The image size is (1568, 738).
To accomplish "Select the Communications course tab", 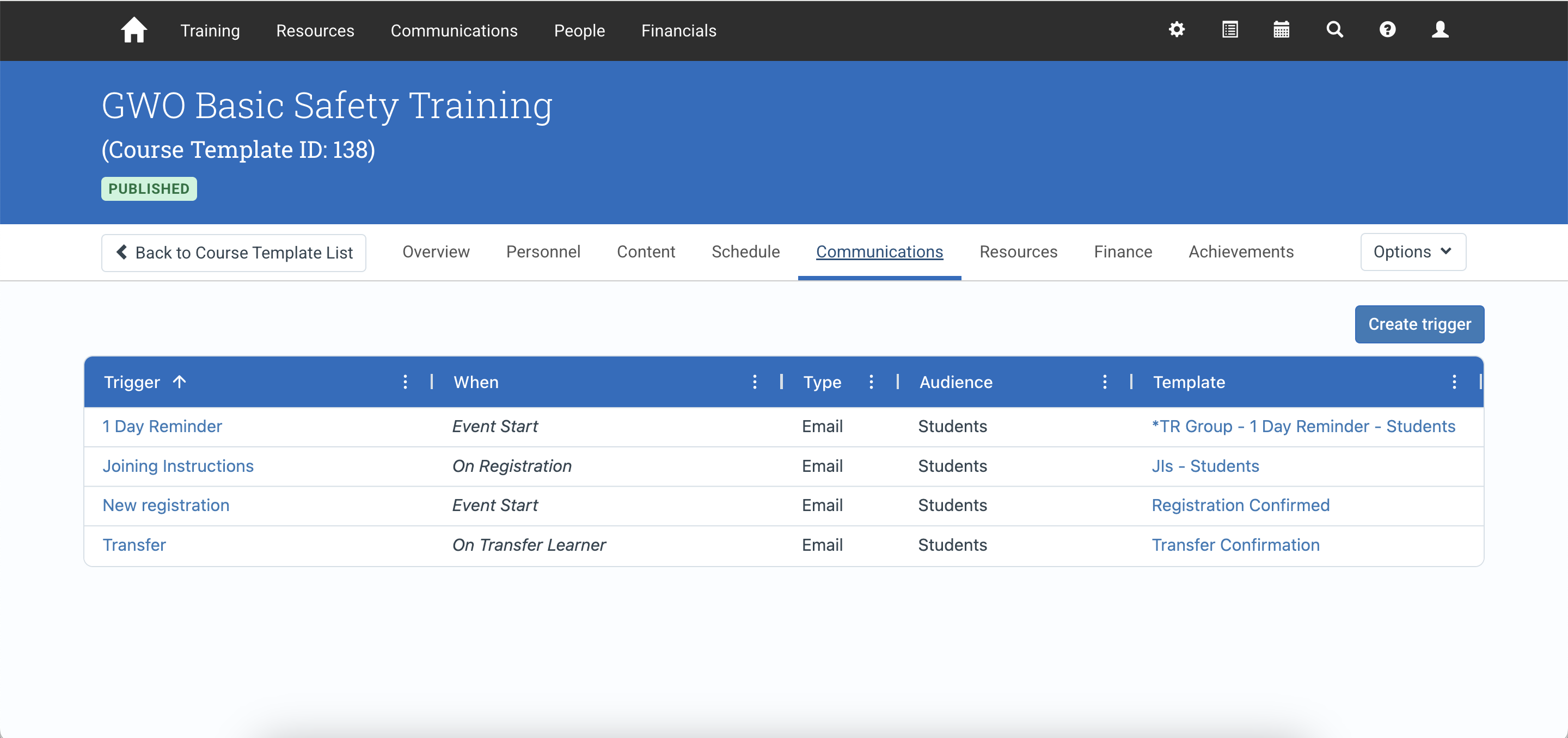I will pyautogui.click(x=879, y=252).
